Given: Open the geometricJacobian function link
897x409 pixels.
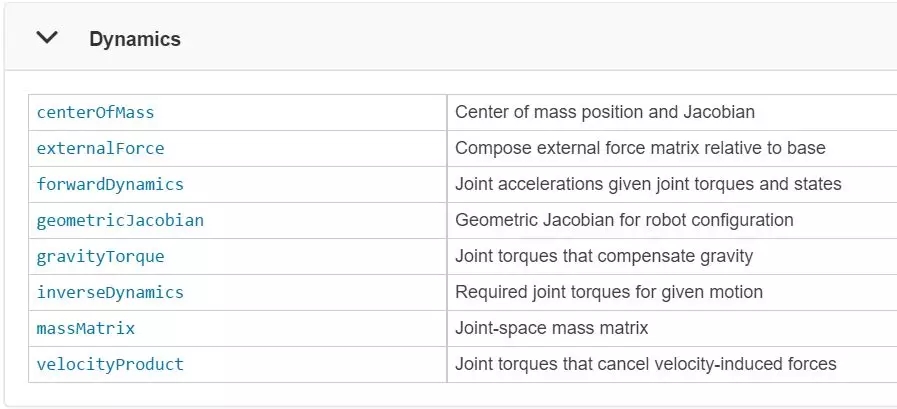Looking at the screenshot, I should coord(120,220).
